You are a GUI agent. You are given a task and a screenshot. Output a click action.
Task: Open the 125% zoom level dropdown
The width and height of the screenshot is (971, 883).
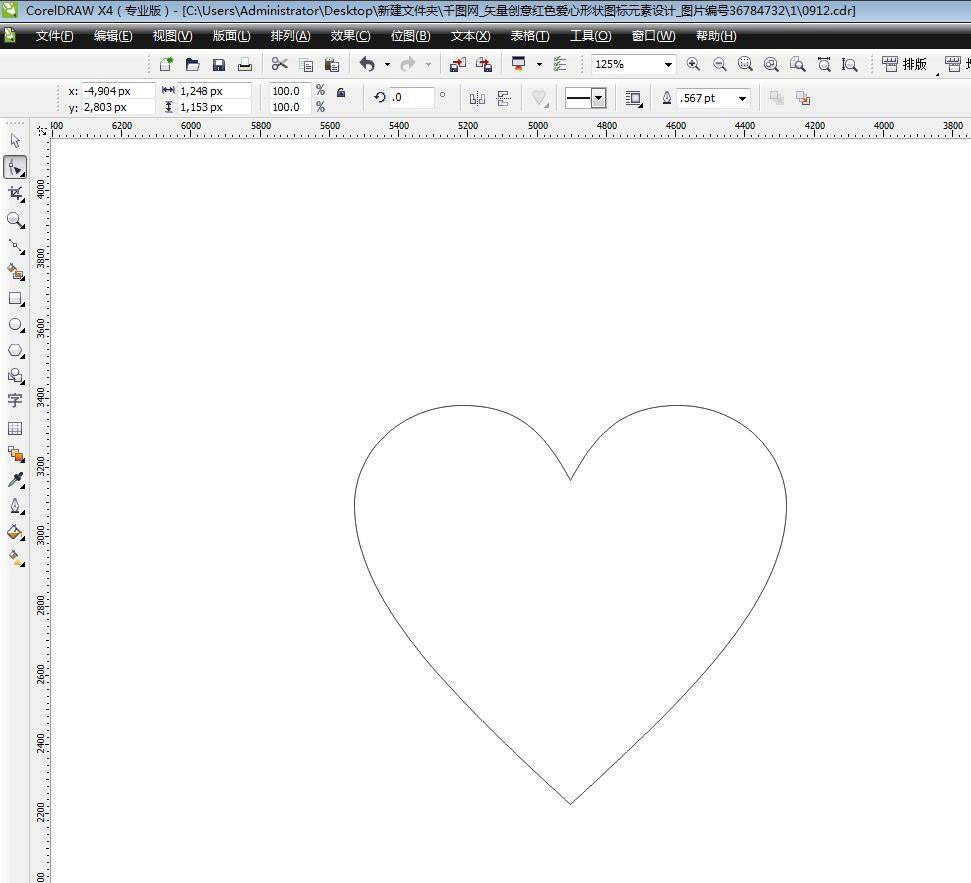[668, 64]
